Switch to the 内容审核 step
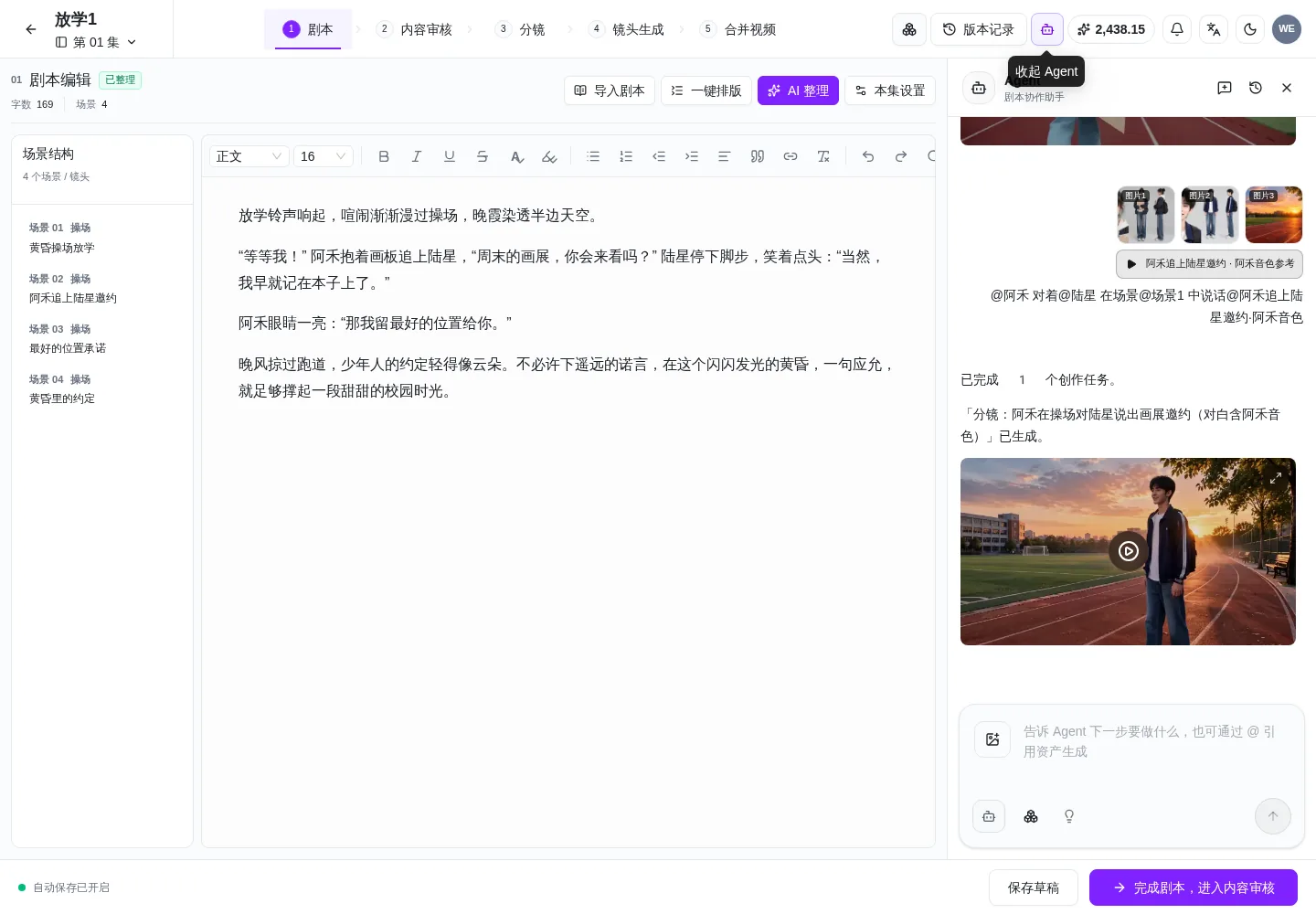1316x914 pixels. 414,29
